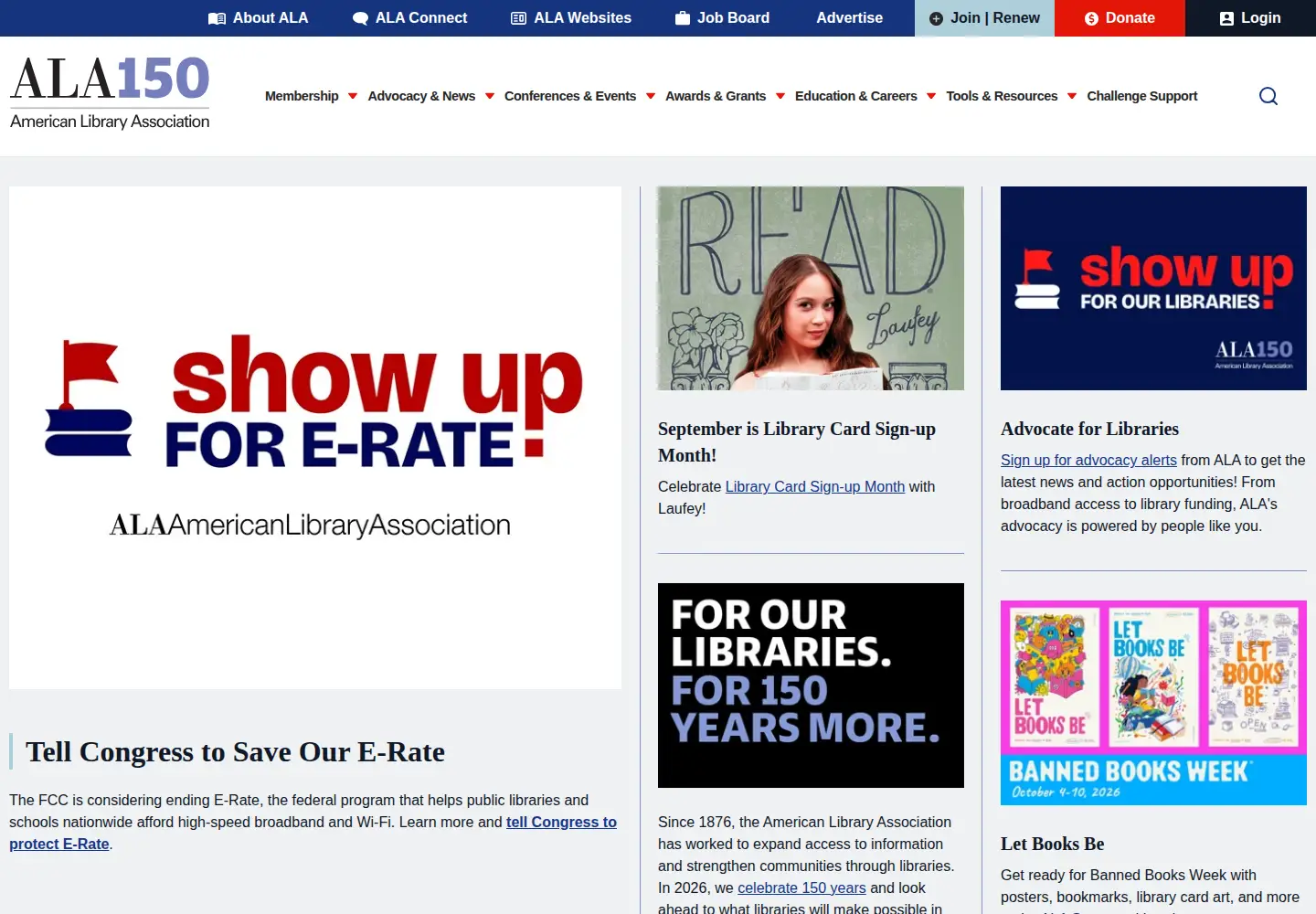The height and width of the screenshot is (914, 1316).
Task: Click the Login user icon
Action: 1226,18
